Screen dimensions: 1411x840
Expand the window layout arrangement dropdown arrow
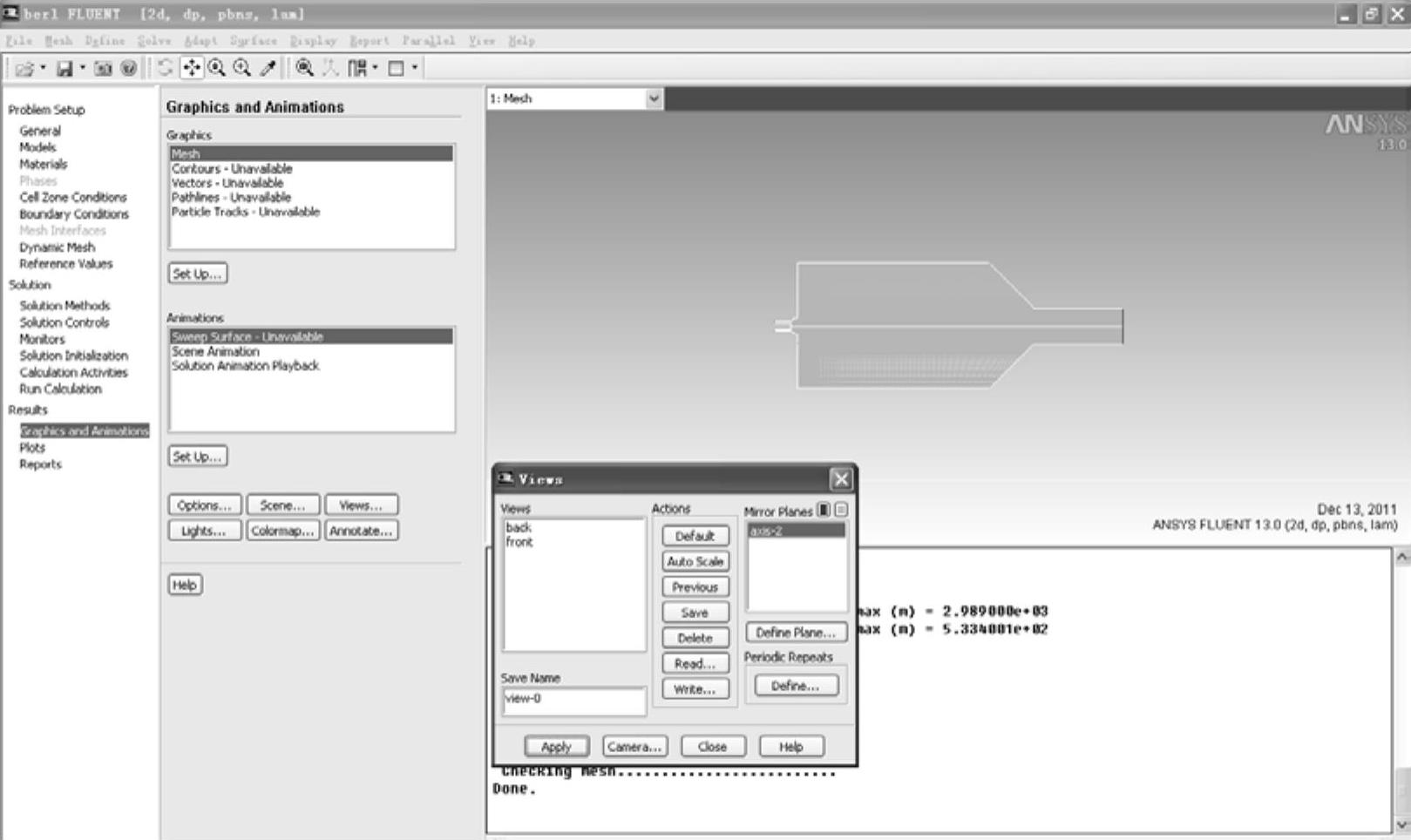pos(376,68)
